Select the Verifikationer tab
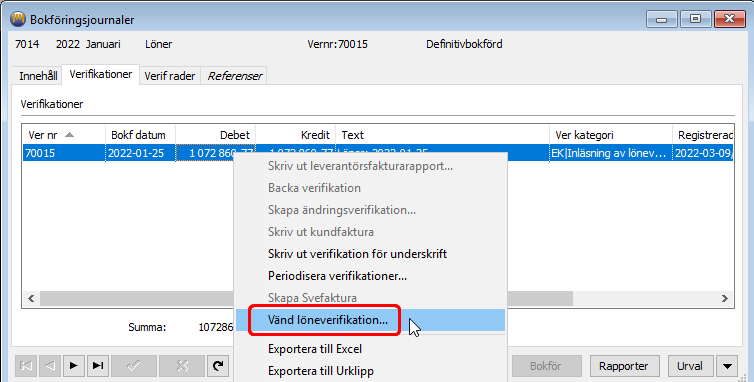 click(101, 75)
